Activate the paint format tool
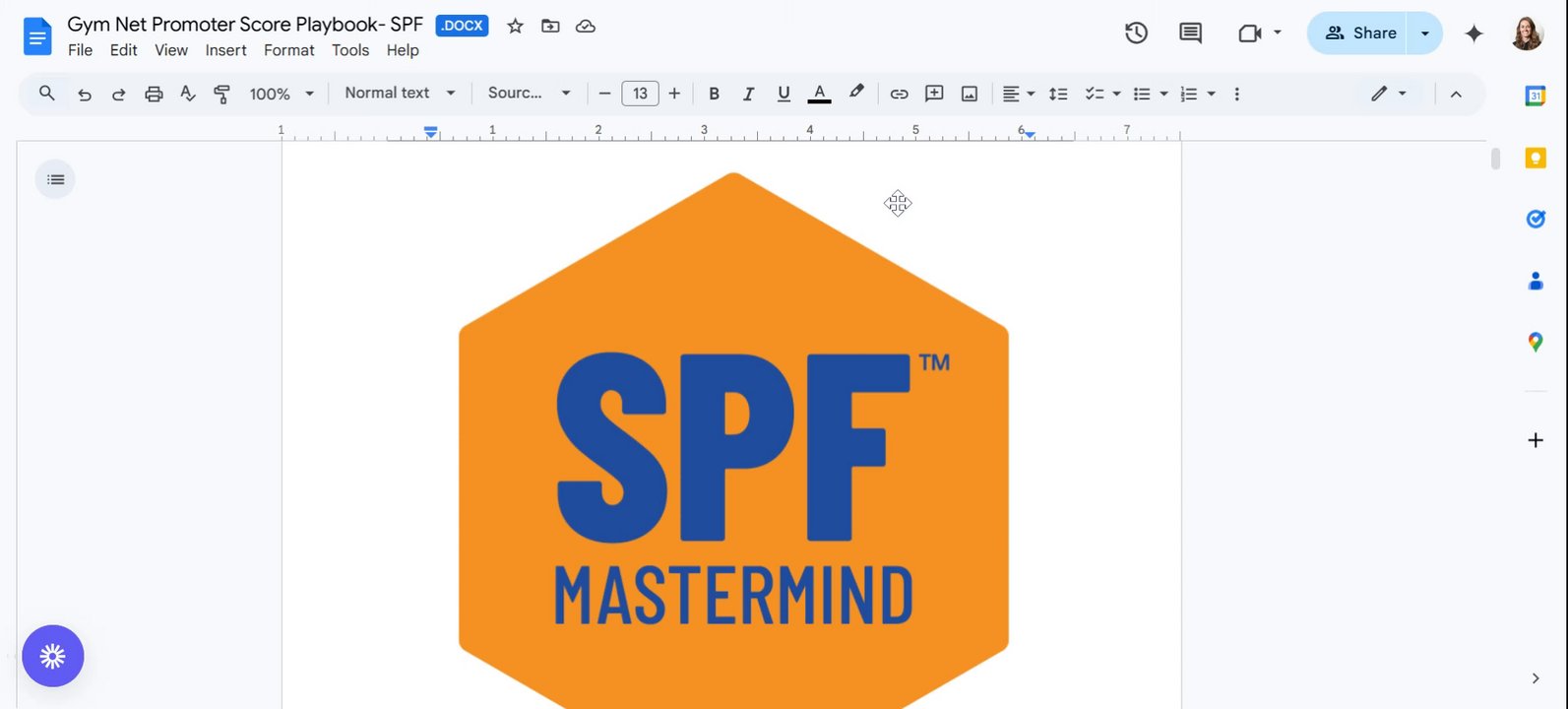The height and width of the screenshot is (709, 1568). tap(221, 95)
